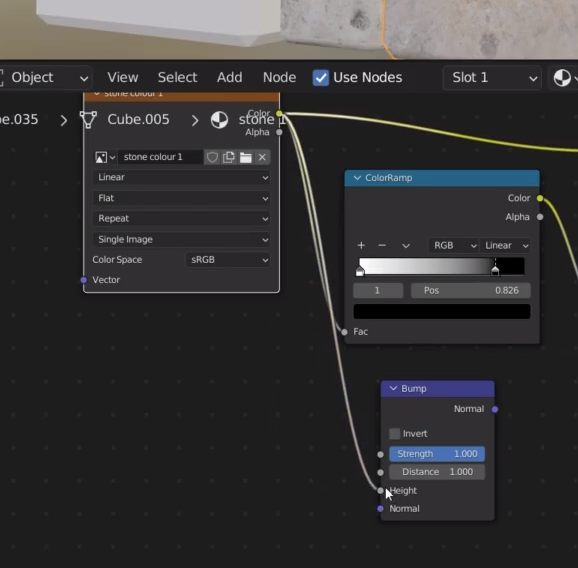Select the black color stop handle
578x568 pixels.
[x=495, y=271]
